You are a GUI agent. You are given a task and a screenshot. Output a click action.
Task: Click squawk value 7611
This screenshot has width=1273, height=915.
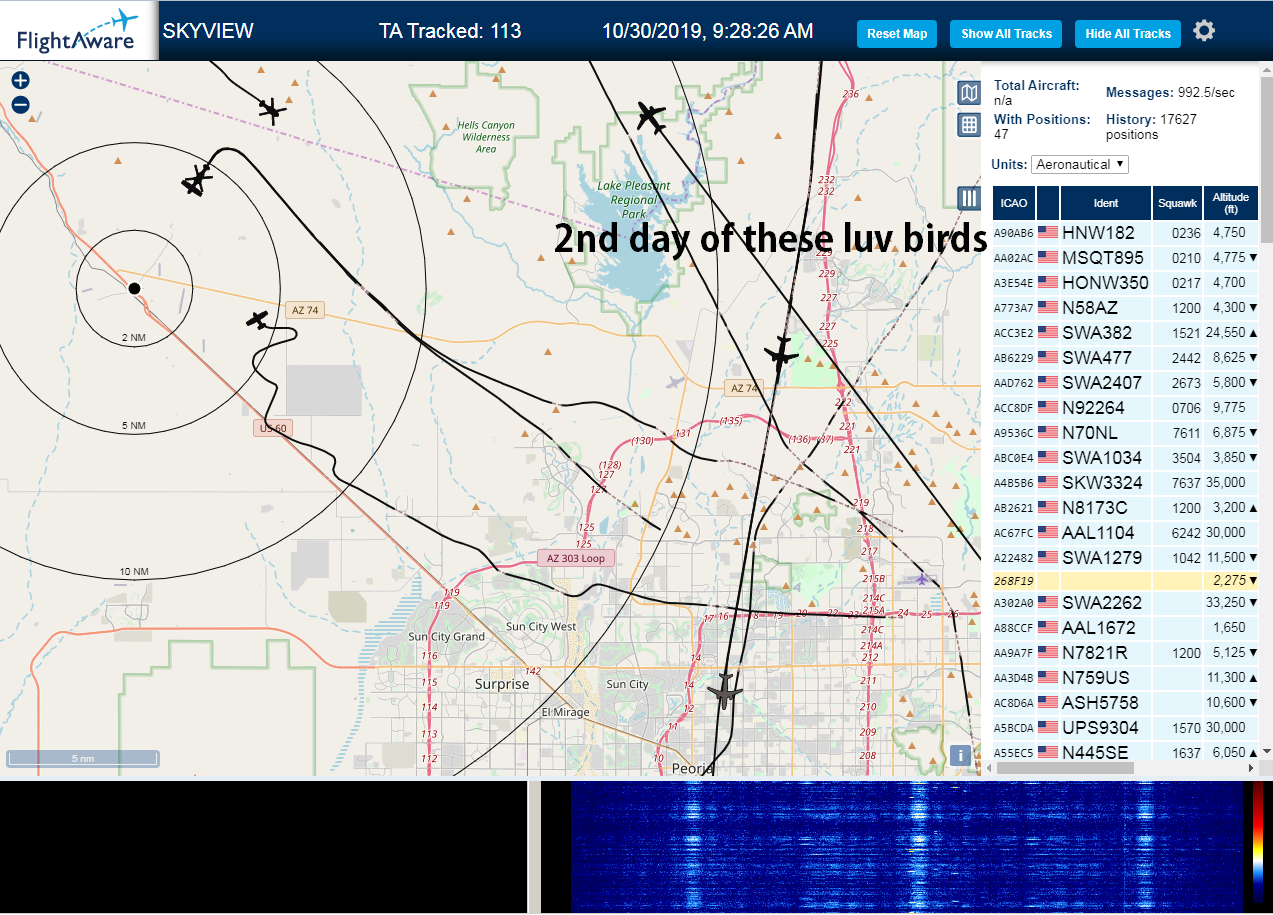tap(1186, 433)
